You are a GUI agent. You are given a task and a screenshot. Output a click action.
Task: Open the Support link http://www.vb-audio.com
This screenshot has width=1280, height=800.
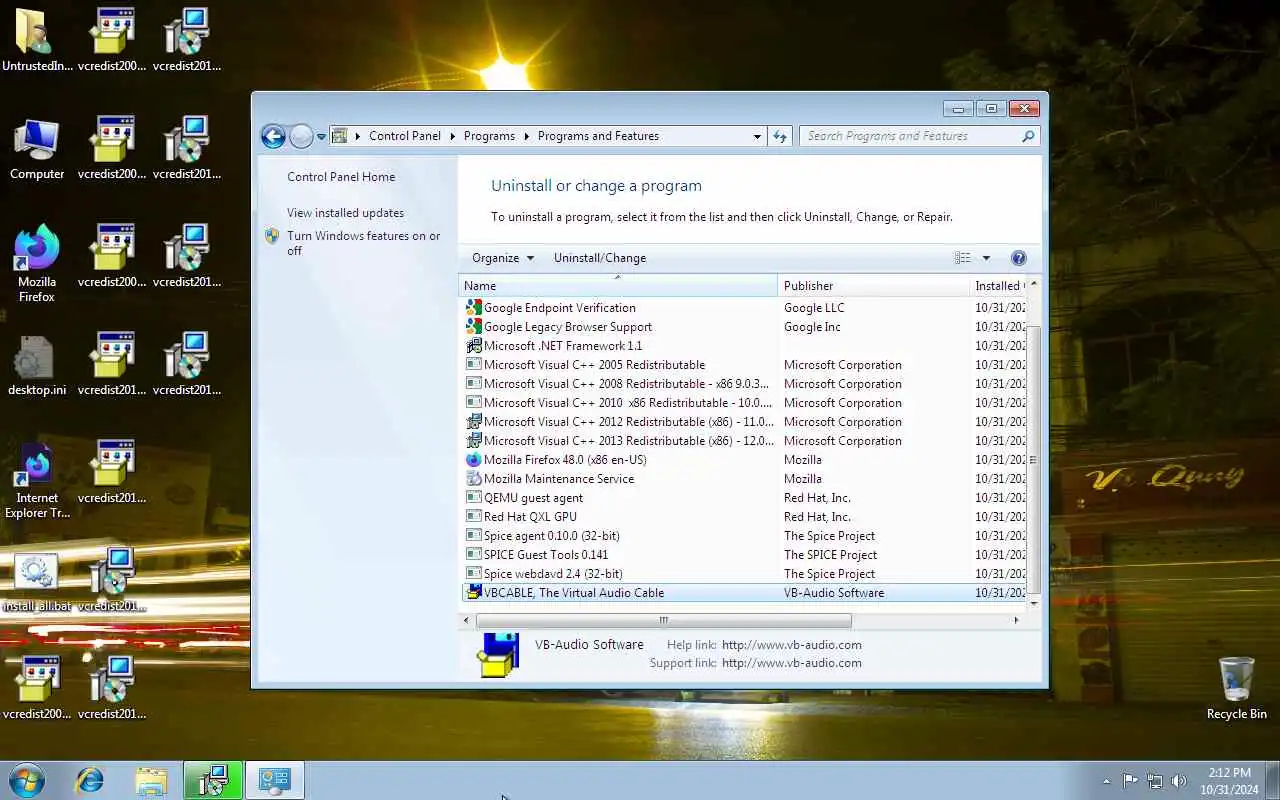point(792,663)
